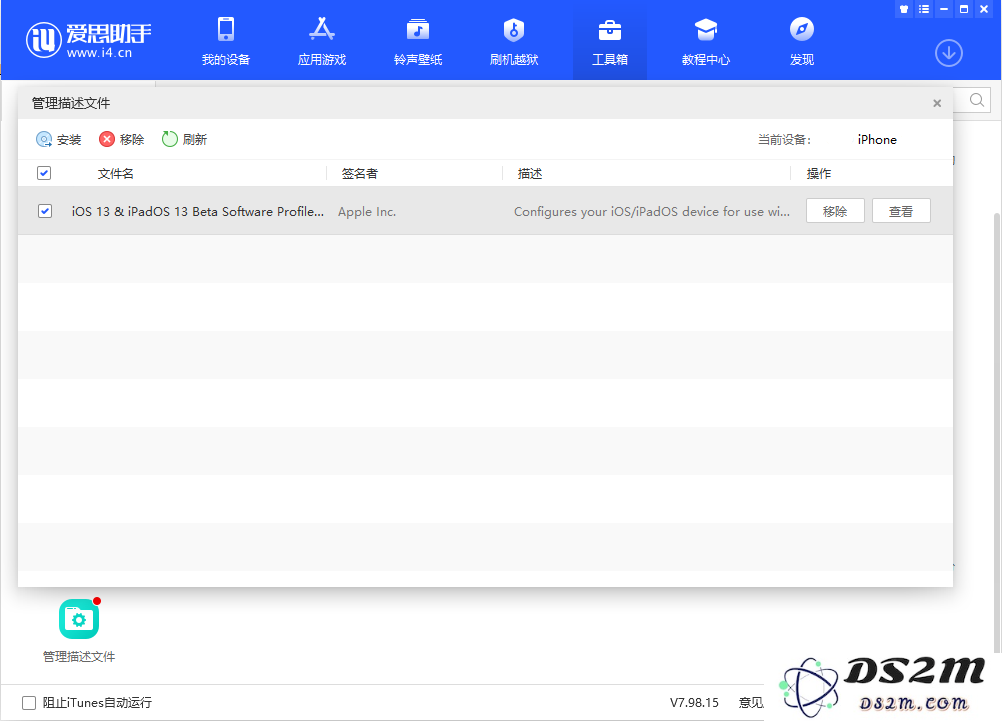This screenshot has width=1002, height=721.
Task: Click the 操作 column header
Action: 819,173
